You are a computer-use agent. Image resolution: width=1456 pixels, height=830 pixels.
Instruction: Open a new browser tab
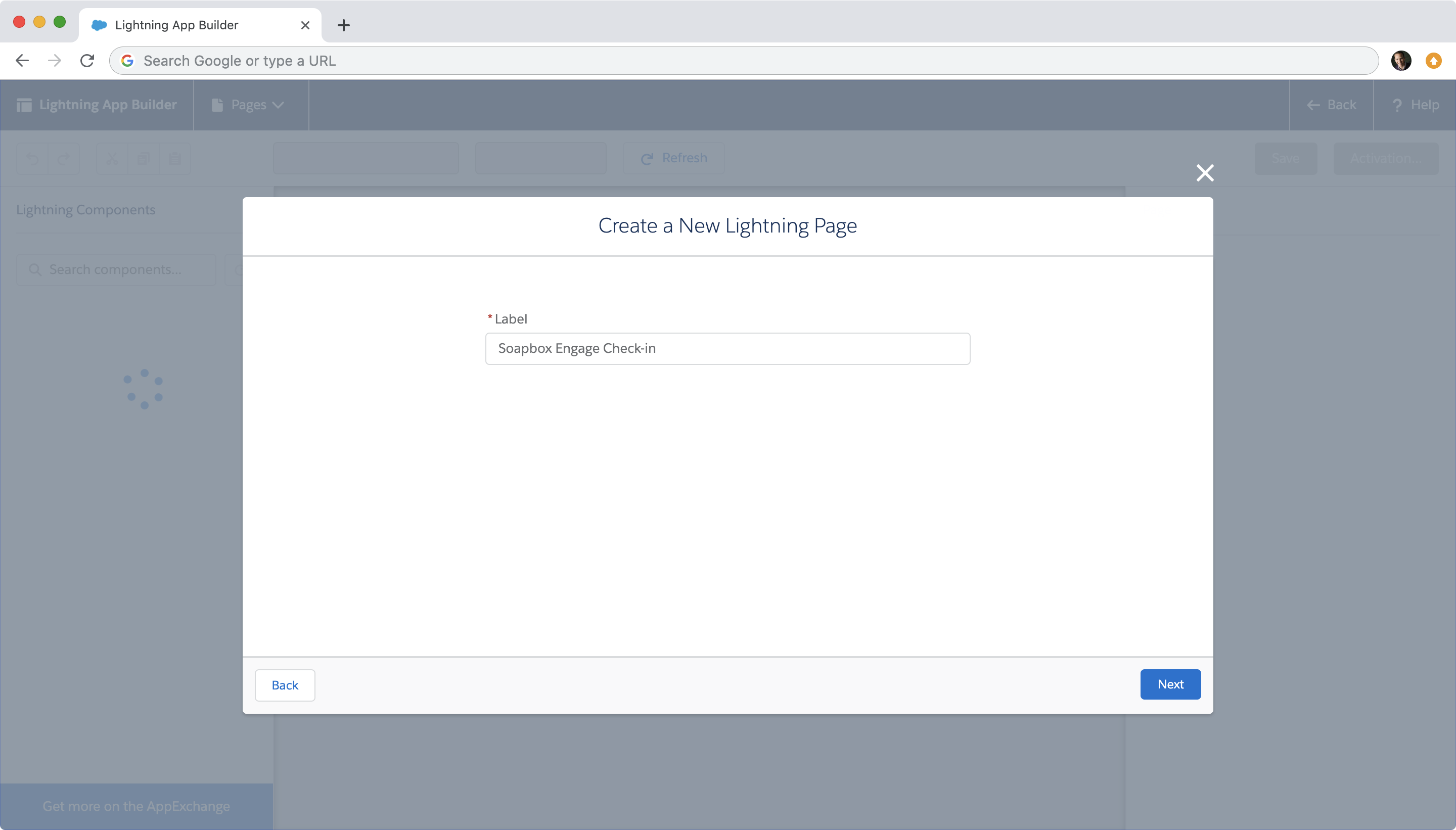pos(343,25)
